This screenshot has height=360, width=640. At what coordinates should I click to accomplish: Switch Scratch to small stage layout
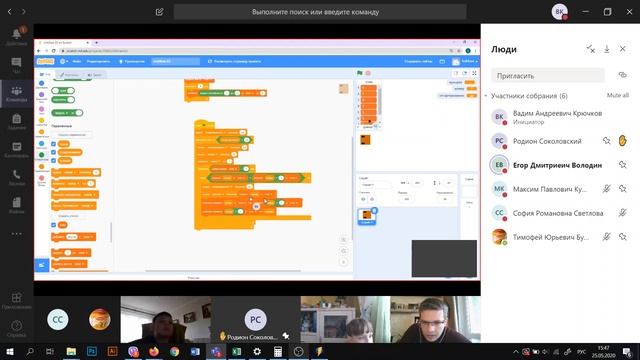[456, 73]
